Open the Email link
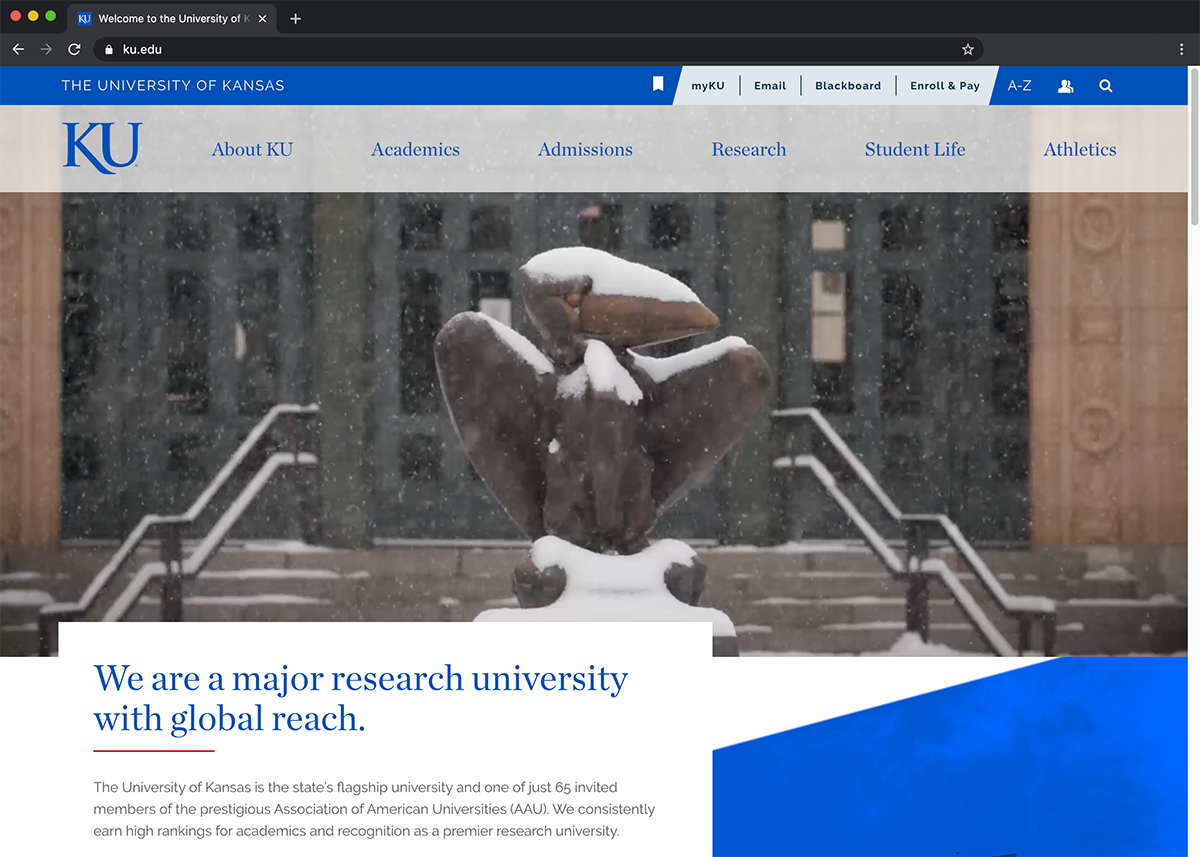 (770, 86)
